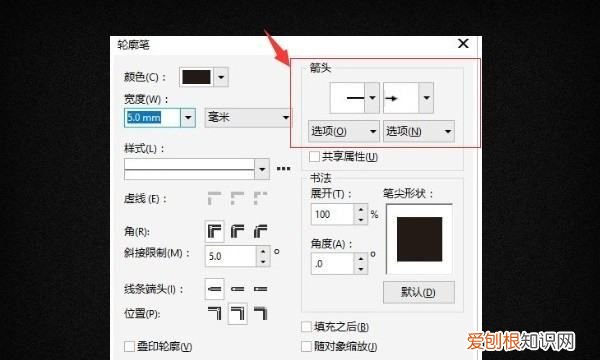
Task: Click the calligraphy angle 角度 field
Action: [333, 264]
